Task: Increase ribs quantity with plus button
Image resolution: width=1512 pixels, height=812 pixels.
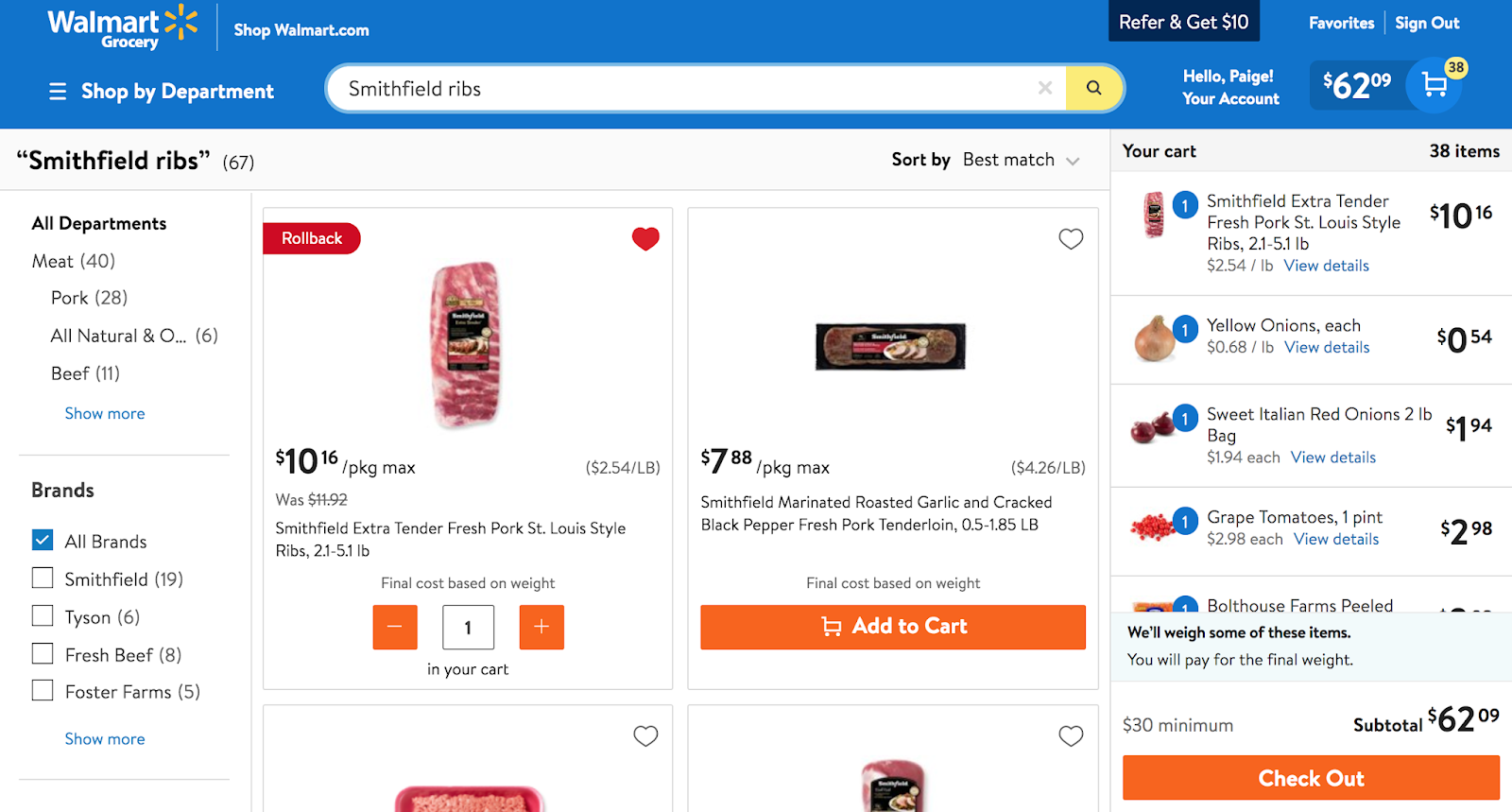Action: [x=541, y=627]
